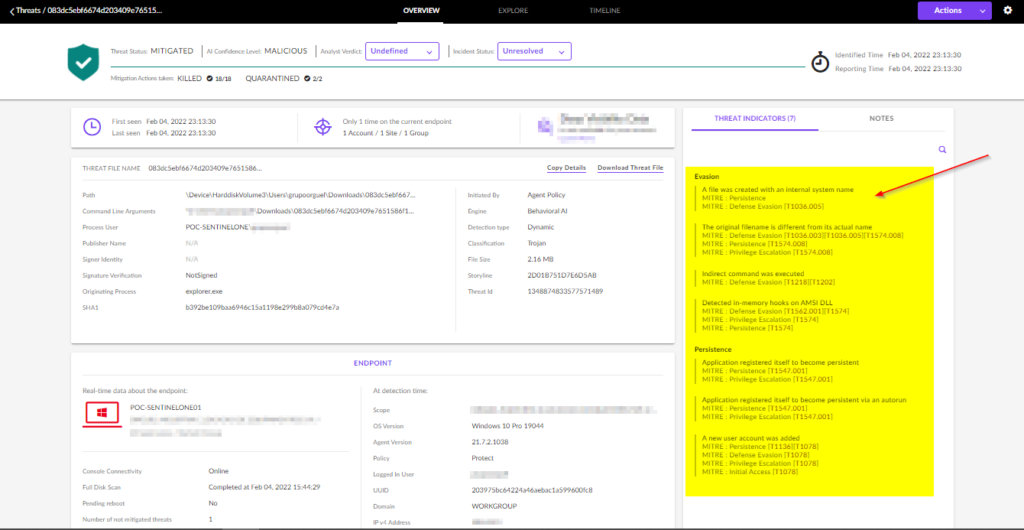Click the stopwatch icon beside Identified Time
The image size is (1024, 530).
[x=819, y=61]
